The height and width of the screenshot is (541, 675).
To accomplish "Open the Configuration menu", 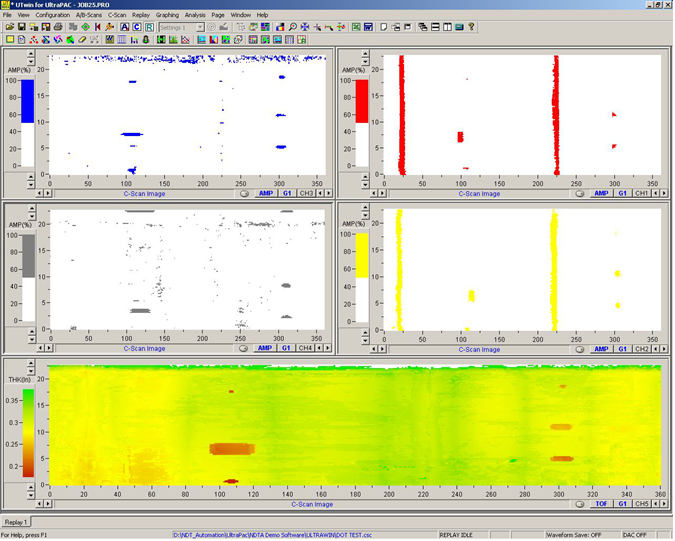I will coord(53,15).
